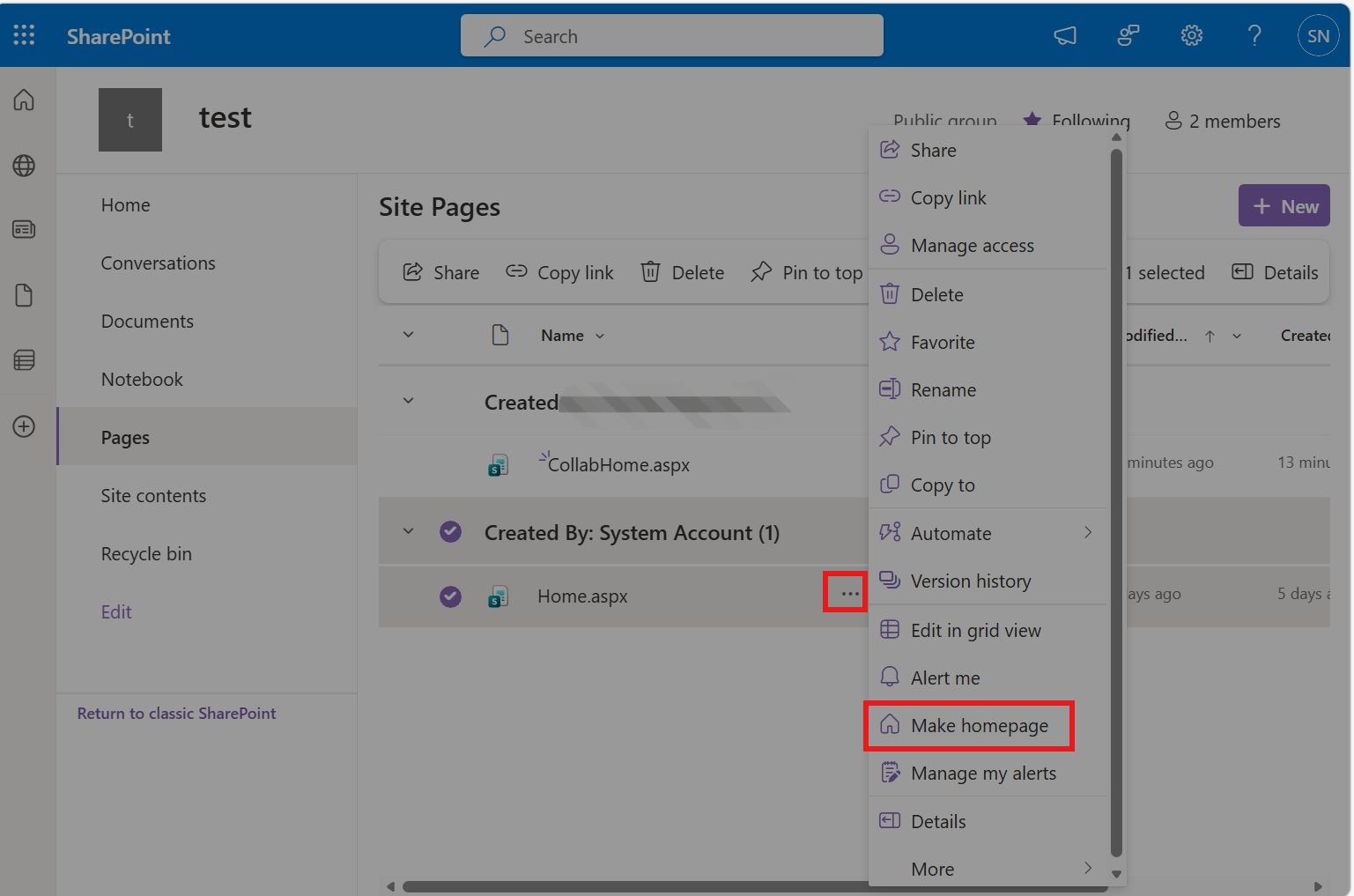
Task: Choose Details from the context menu
Action: pos(988,822)
